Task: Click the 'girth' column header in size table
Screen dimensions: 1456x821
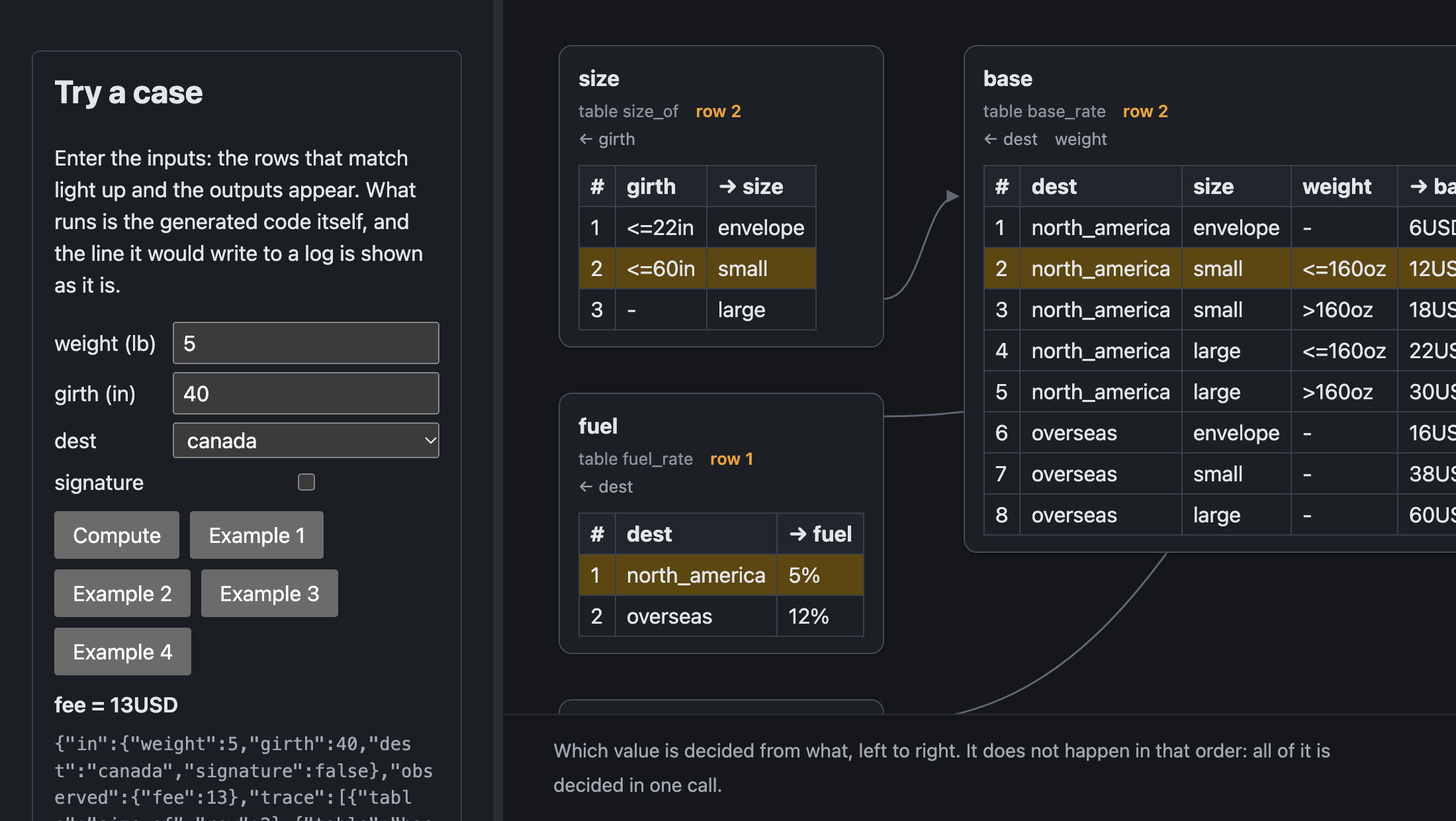Action: coord(660,187)
